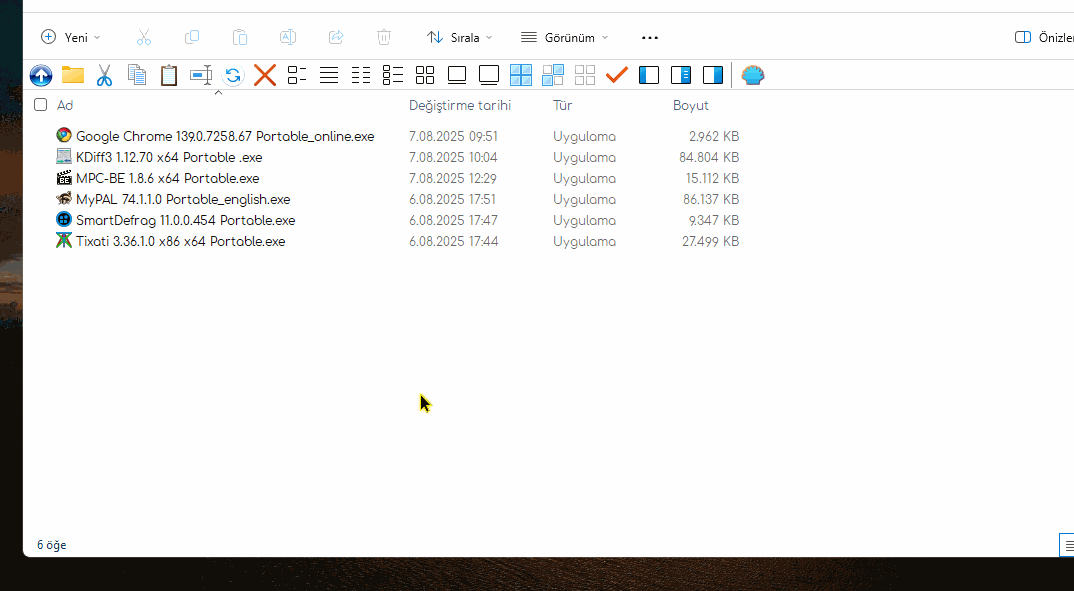Sort by Tür column header
Image resolution: width=1074 pixels, height=591 pixels.
click(x=562, y=105)
